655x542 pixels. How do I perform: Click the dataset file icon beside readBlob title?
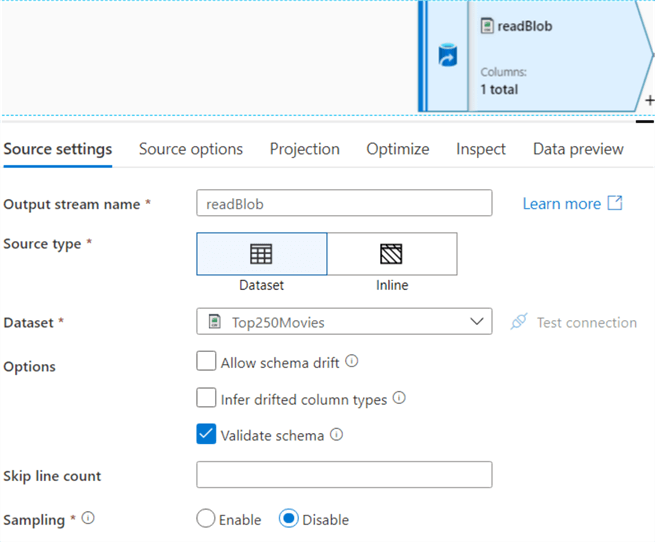(487, 26)
